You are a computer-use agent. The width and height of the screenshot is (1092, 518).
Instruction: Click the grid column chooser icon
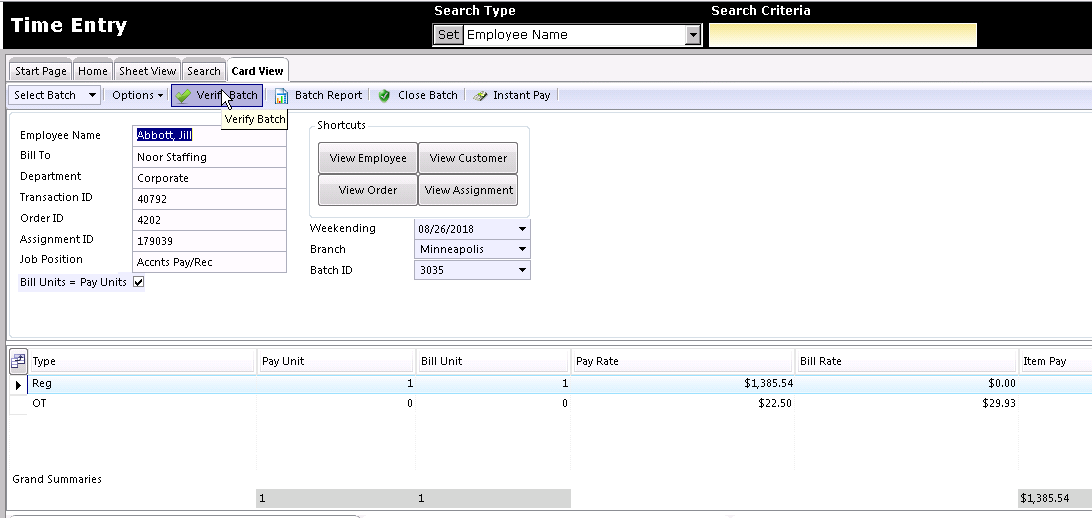point(18,361)
